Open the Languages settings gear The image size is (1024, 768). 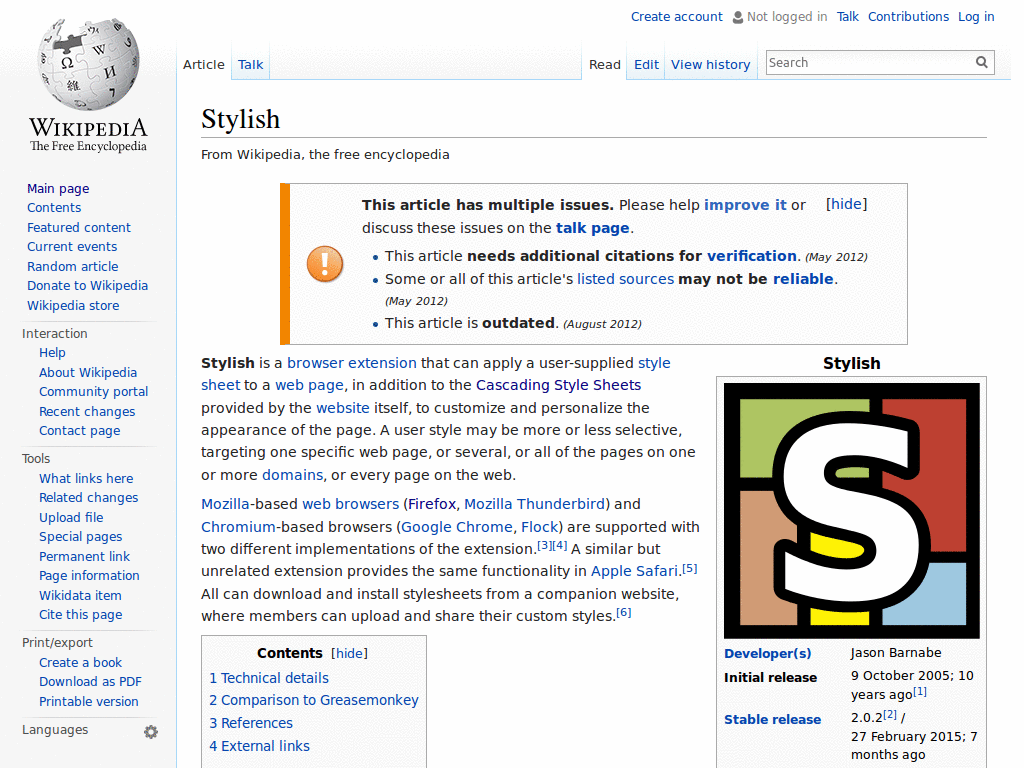[151, 731]
